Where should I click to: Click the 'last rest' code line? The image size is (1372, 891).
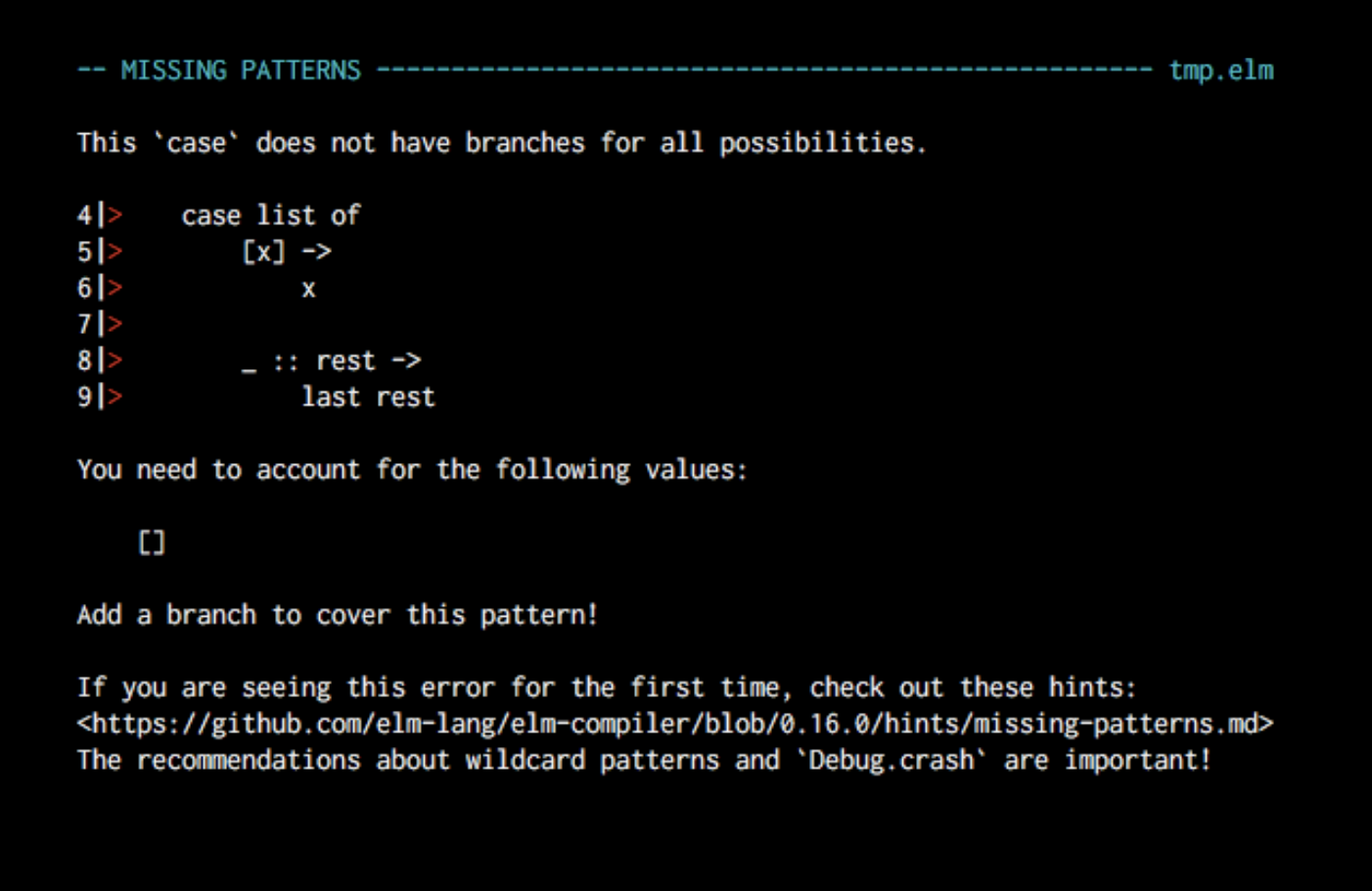[x=368, y=397]
